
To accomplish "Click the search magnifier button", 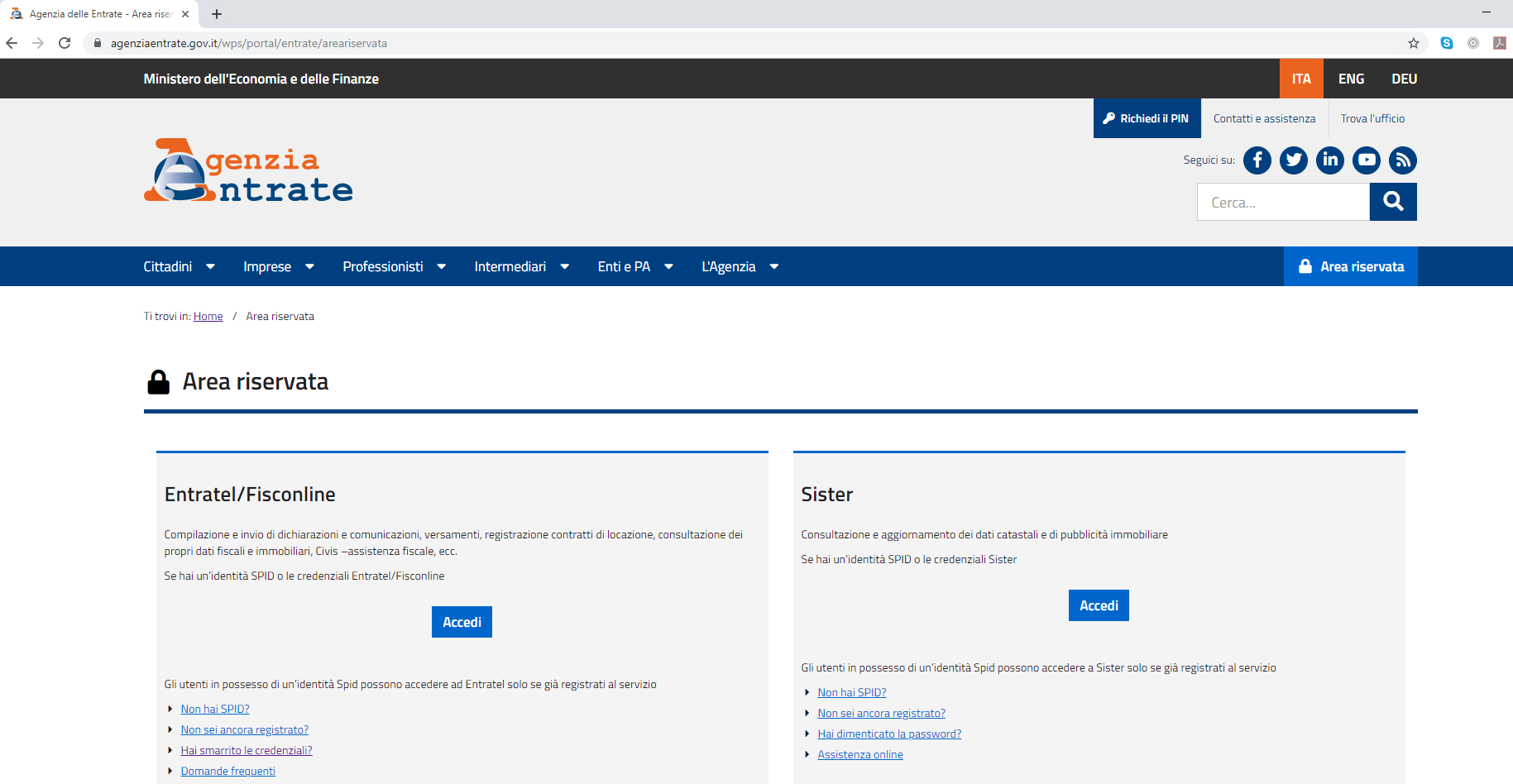I will pyautogui.click(x=1393, y=202).
